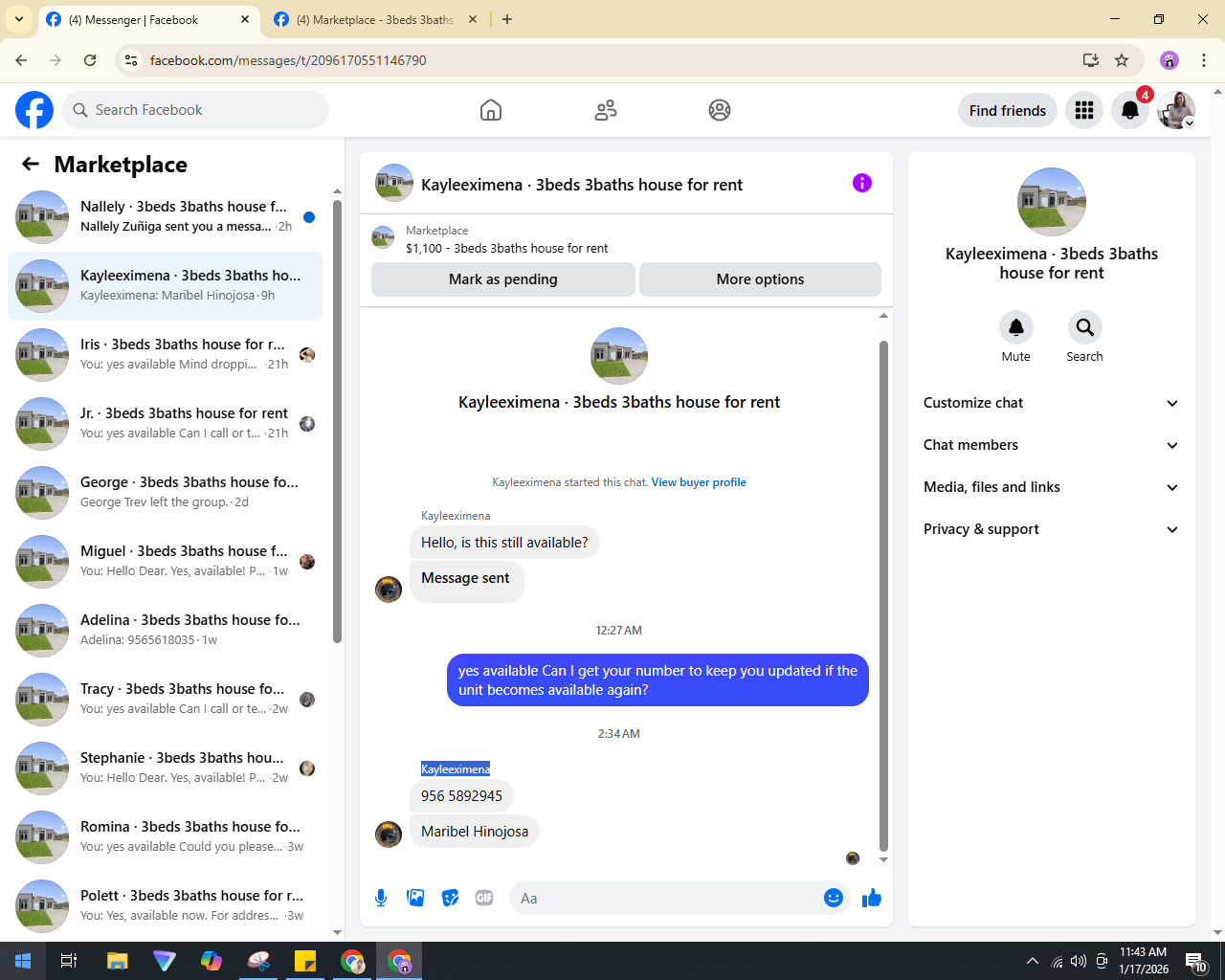Screen dimensions: 1225x980
Task: Open the Facebook logo home link
Action: click(x=34, y=110)
